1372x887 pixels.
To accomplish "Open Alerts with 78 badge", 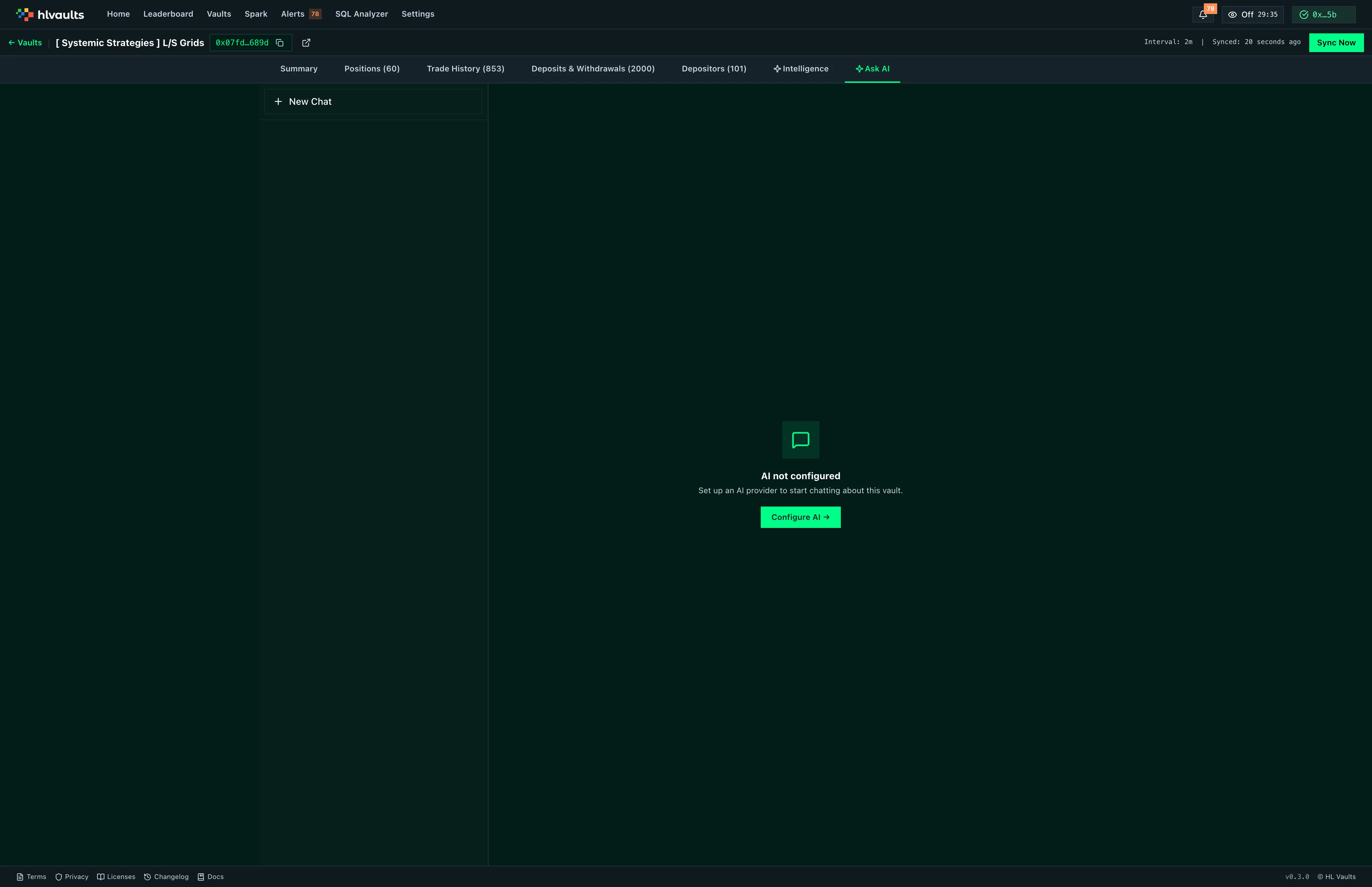I will (x=301, y=14).
